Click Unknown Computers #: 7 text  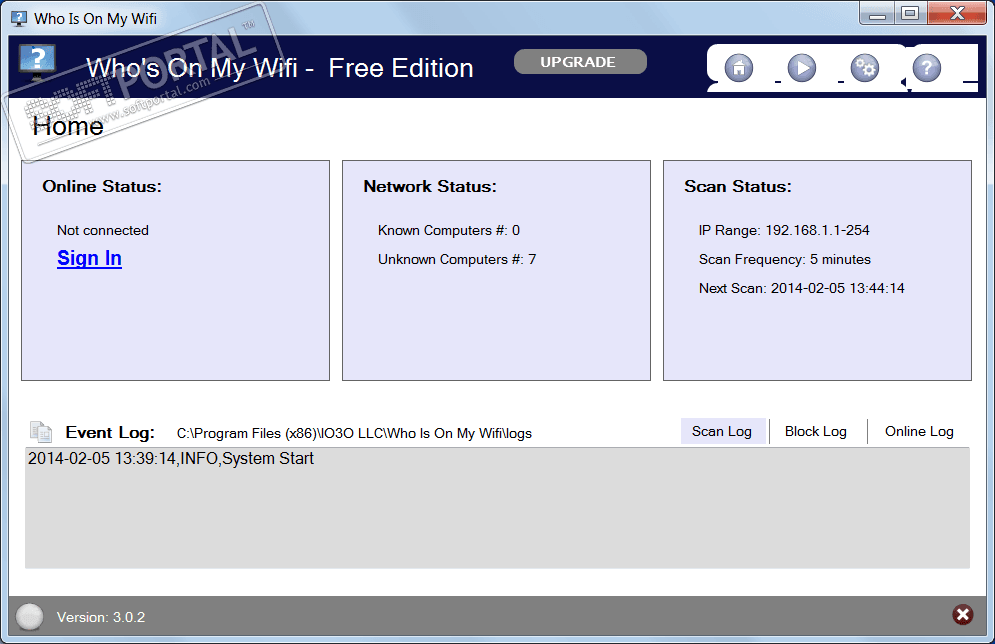457,260
